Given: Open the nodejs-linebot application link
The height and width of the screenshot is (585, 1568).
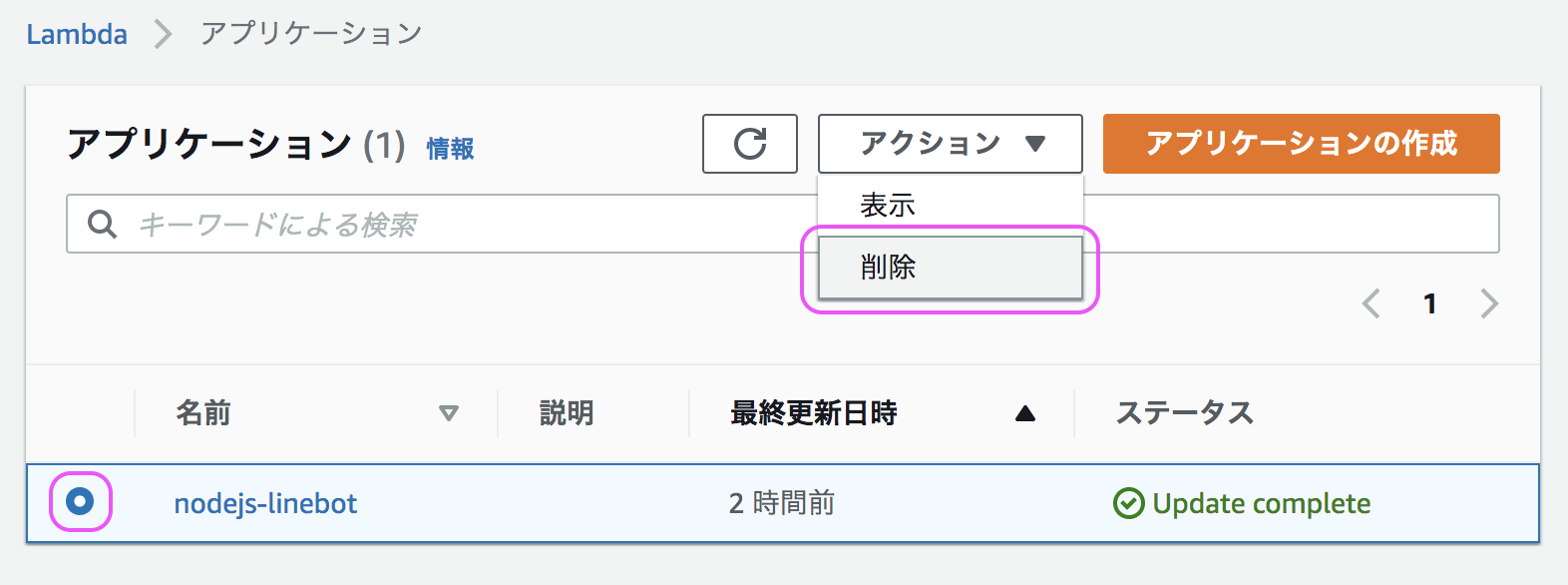Looking at the screenshot, I should point(264,503).
